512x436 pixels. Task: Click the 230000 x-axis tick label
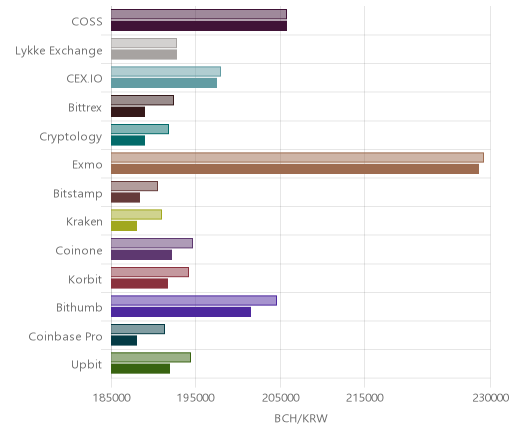tap(490, 398)
